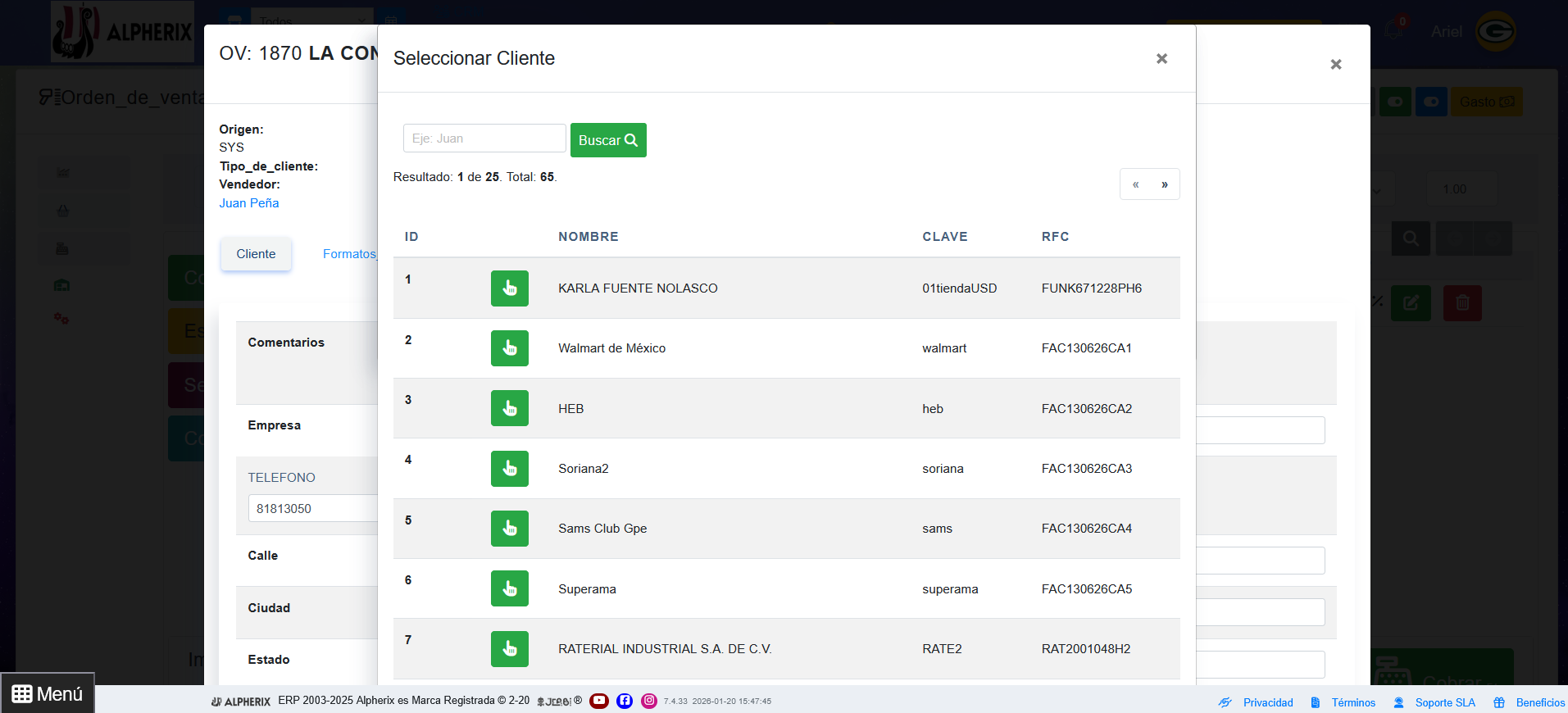1568x713 pixels.
Task: Open the Beneficios footer link
Action: point(1541,702)
